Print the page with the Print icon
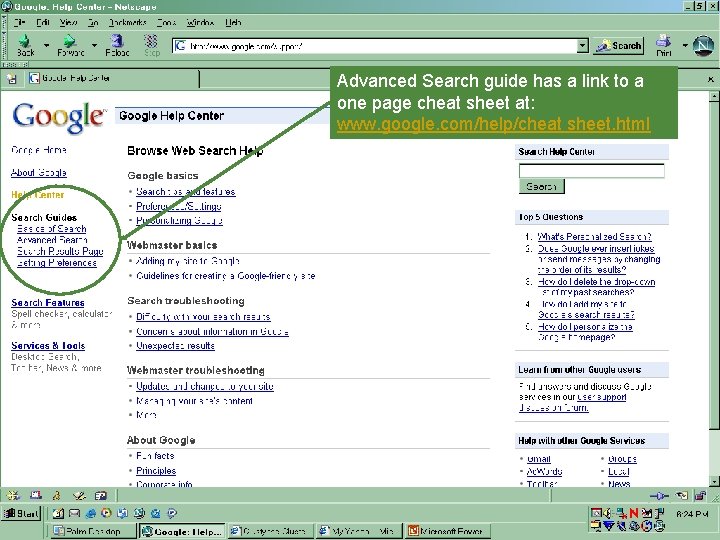The image size is (720, 540). (664, 45)
